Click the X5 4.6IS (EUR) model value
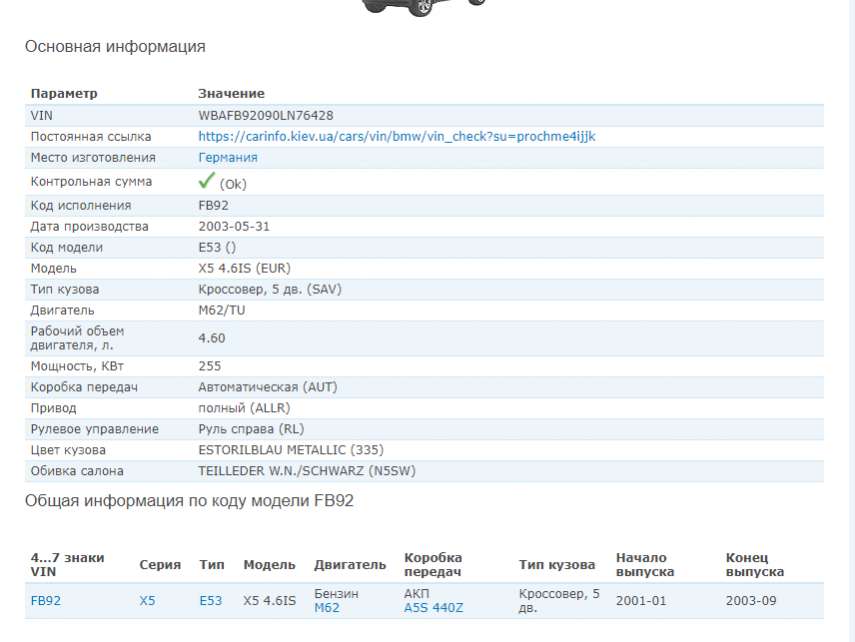The height and width of the screenshot is (642, 855). [x=244, y=268]
